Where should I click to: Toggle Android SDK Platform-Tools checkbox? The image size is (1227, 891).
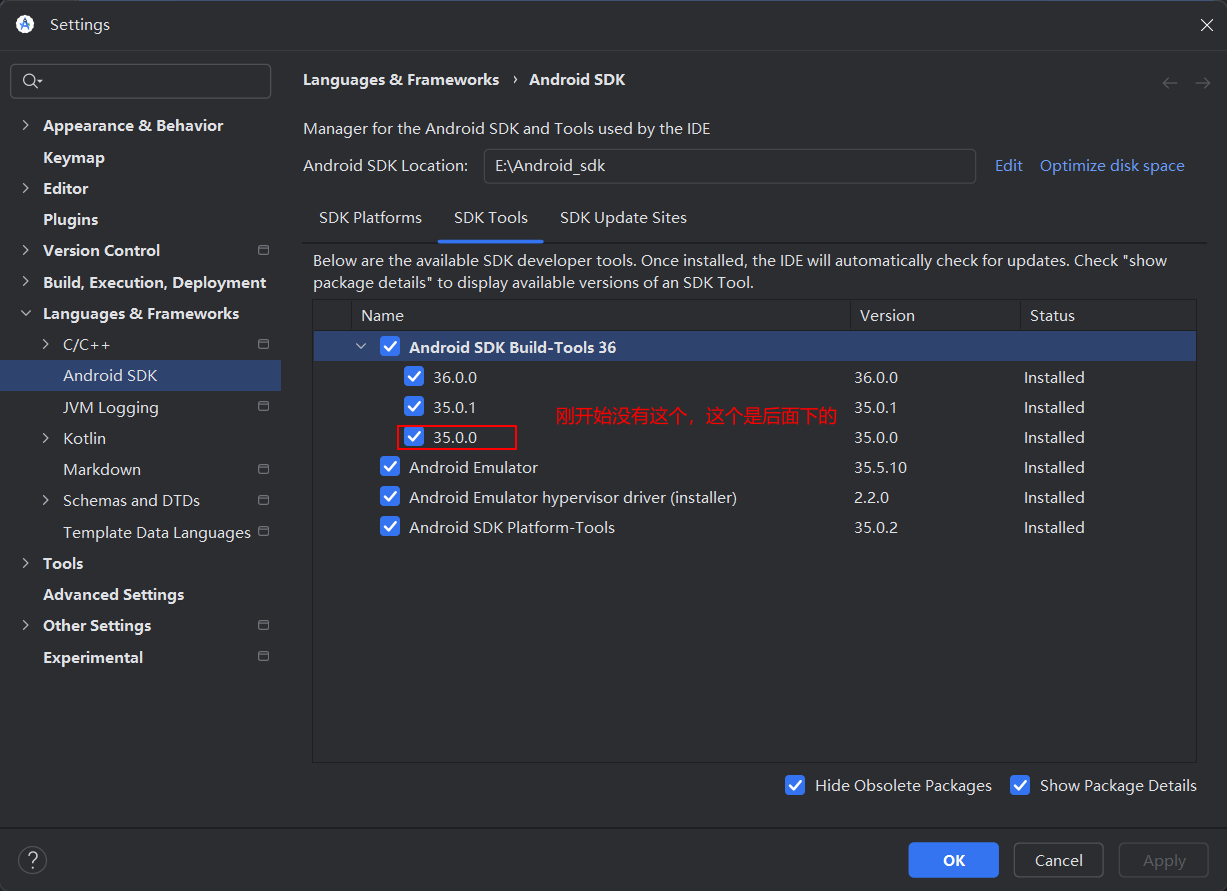(x=390, y=527)
